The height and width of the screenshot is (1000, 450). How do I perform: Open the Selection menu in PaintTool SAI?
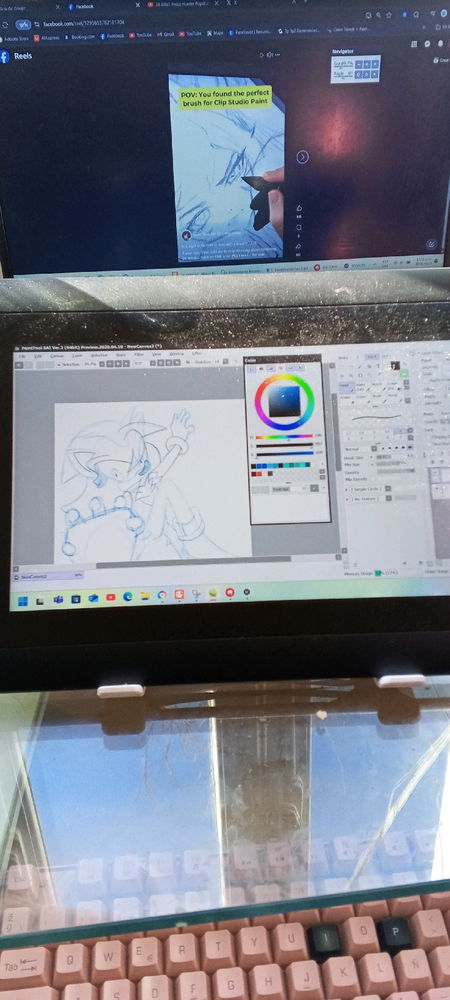click(99, 356)
